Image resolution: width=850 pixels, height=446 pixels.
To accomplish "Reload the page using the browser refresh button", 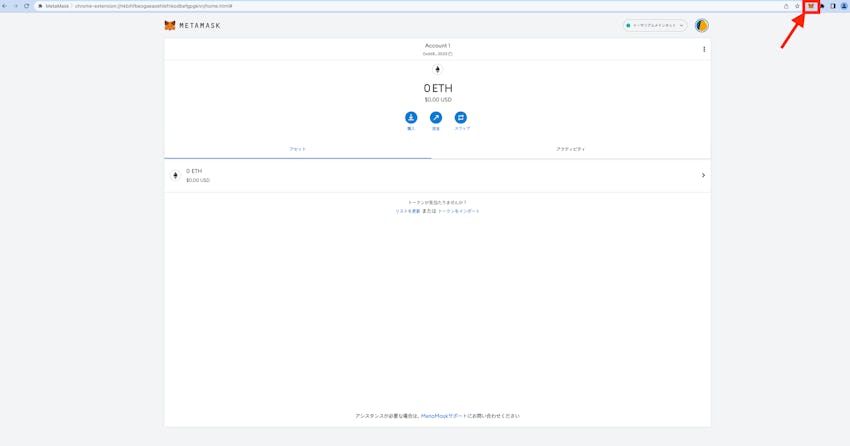I will coord(27,6).
